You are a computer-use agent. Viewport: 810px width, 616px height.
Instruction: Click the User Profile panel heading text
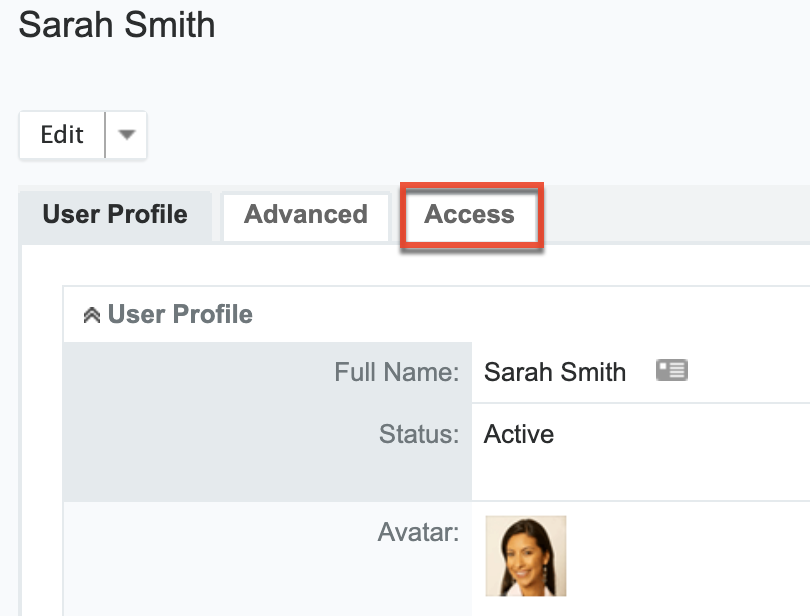180,314
